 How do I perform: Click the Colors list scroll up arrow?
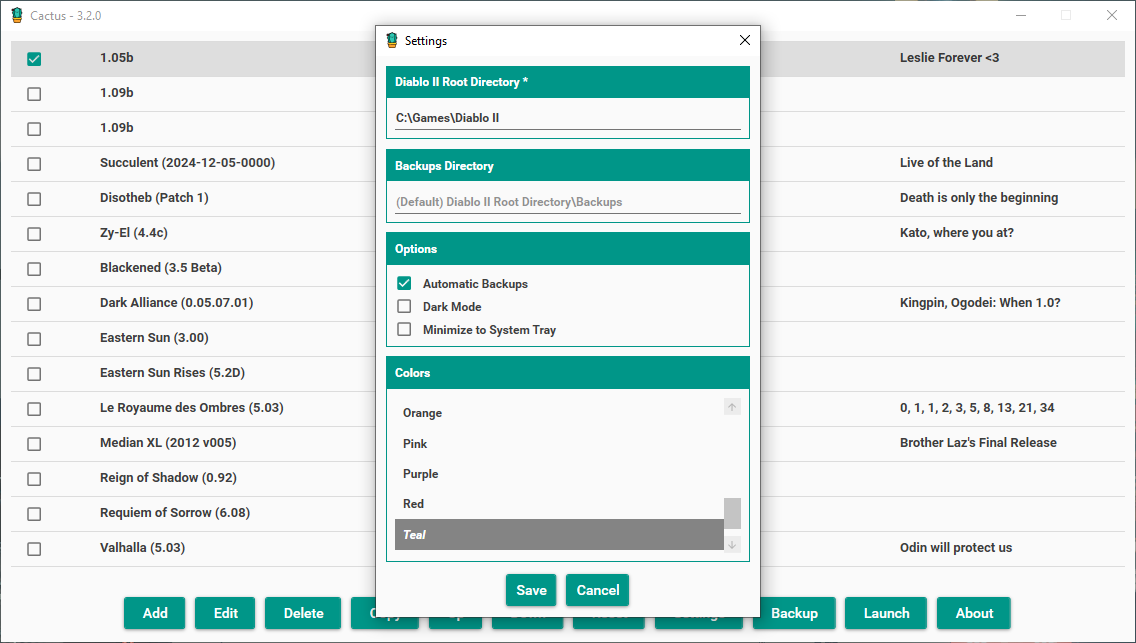point(732,407)
